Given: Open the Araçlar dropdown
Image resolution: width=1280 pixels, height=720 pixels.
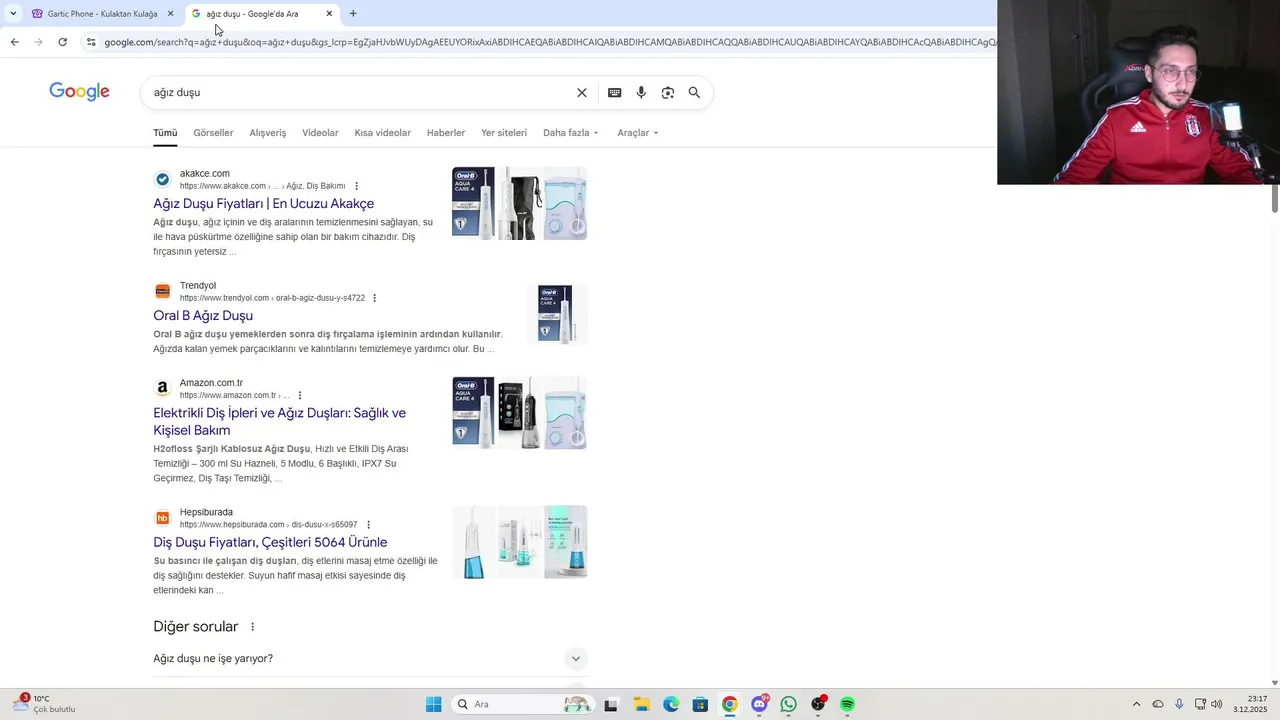Looking at the screenshot, I should point(638,133).
